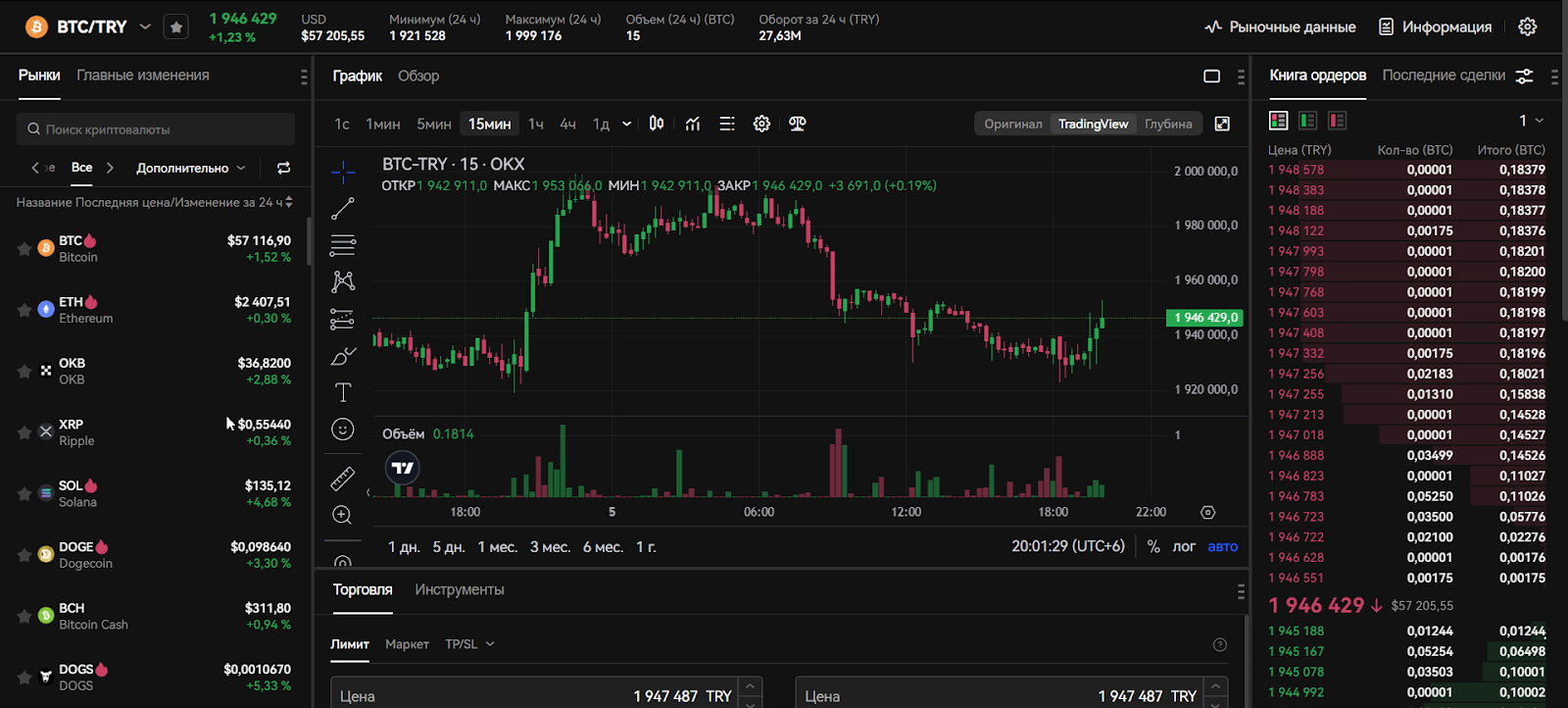Viewport: 1568px width, 708px height.
Task: Select the Маркет order tab
Action: [407, 644]
